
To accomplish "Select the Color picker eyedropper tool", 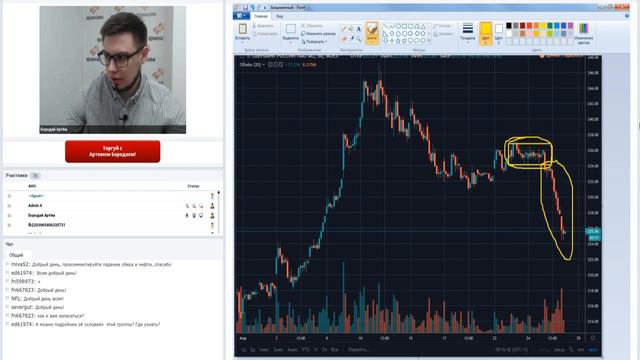I will [x=351, y=39].
